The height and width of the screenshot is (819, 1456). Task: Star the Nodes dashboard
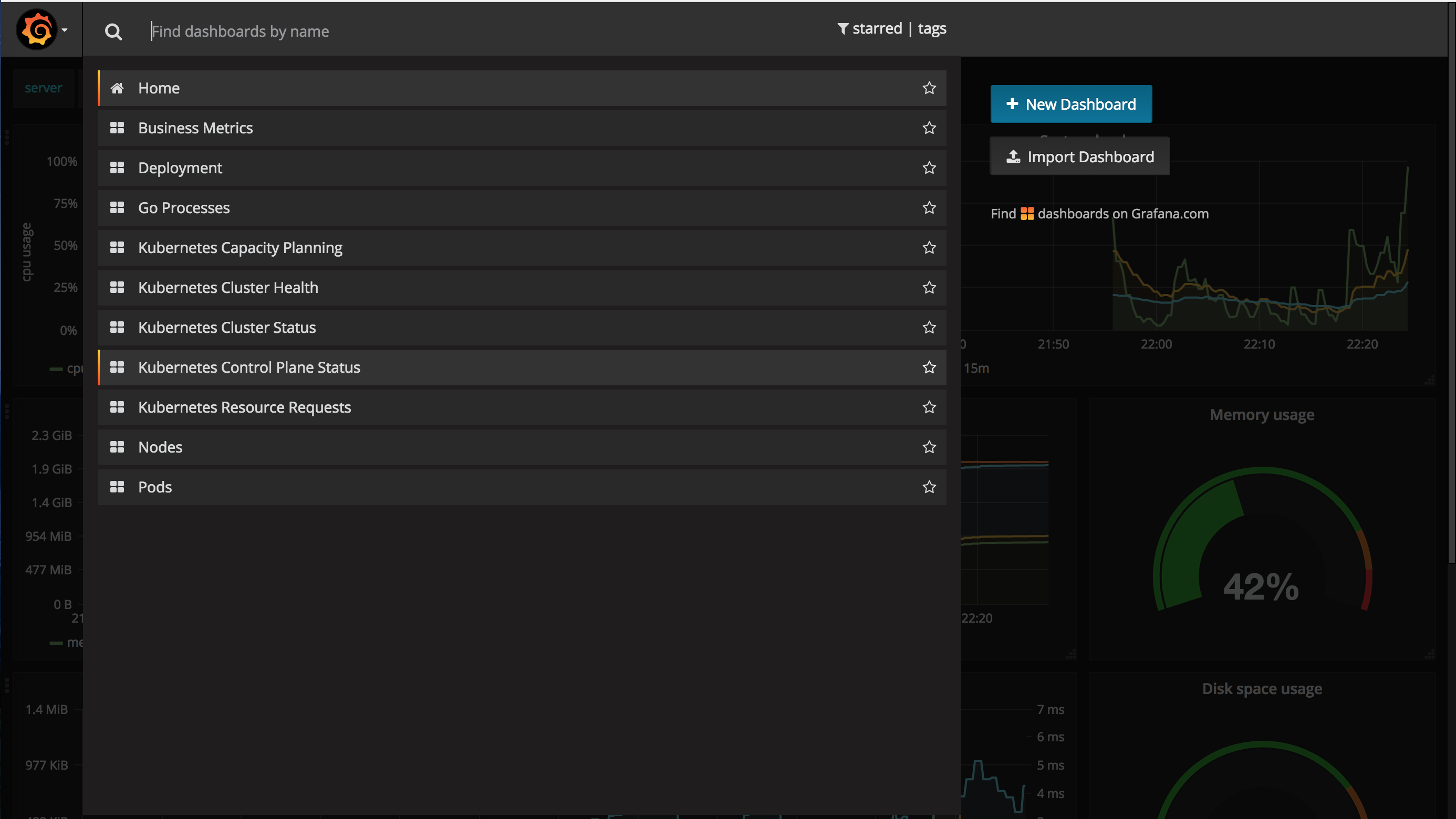(929, 447)
